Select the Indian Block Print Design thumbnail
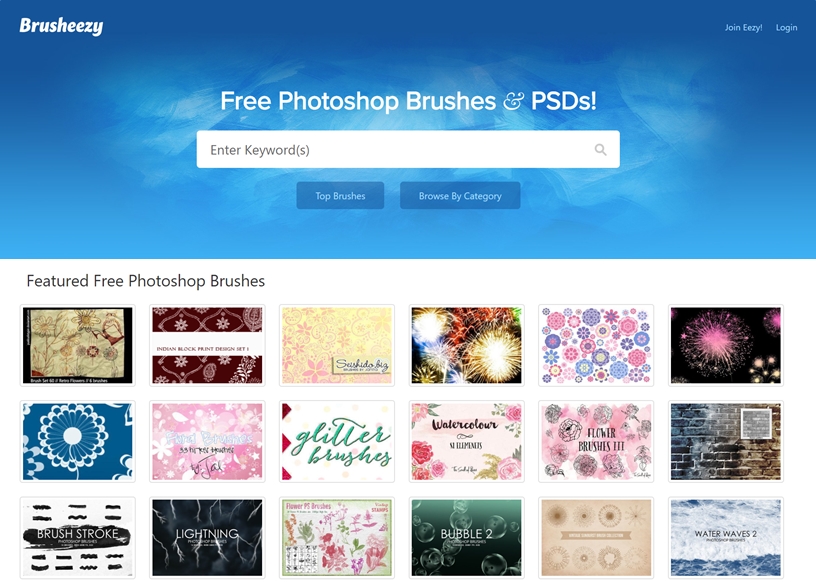The width and height of the screenshot is (816, 582). click(207, 345)
